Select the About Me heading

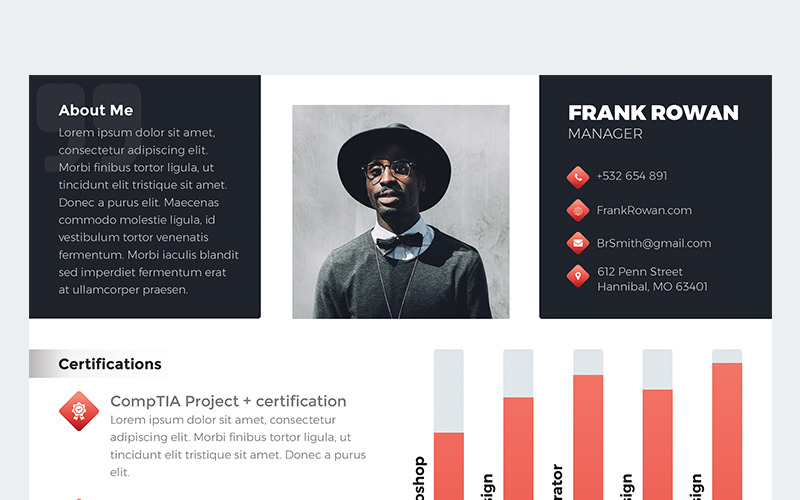[x=96, y=111]
